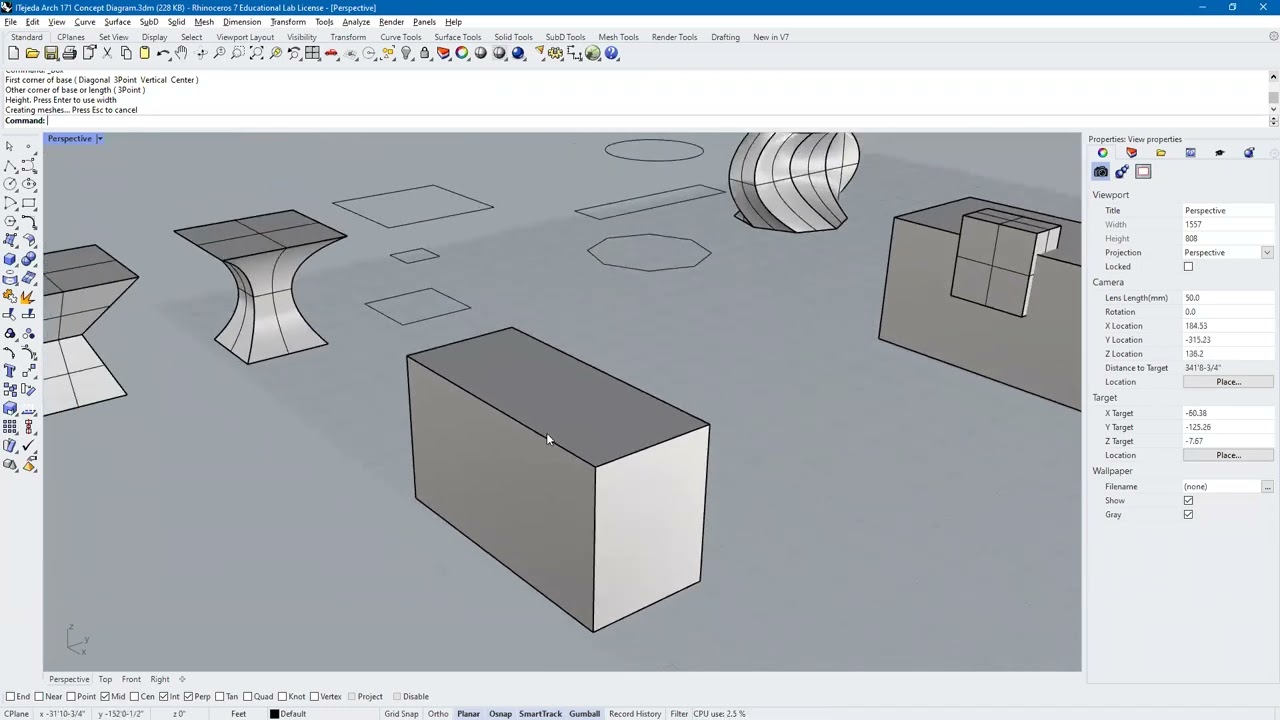Click the Lock padlock icon in the toolbar
Image resolution: width=1280 pixels, height=720 pixels.
(425, 53)
